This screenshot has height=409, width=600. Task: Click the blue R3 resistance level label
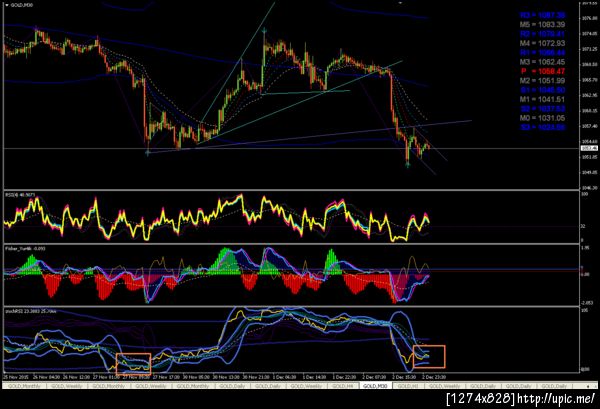[x=542, y=15]
